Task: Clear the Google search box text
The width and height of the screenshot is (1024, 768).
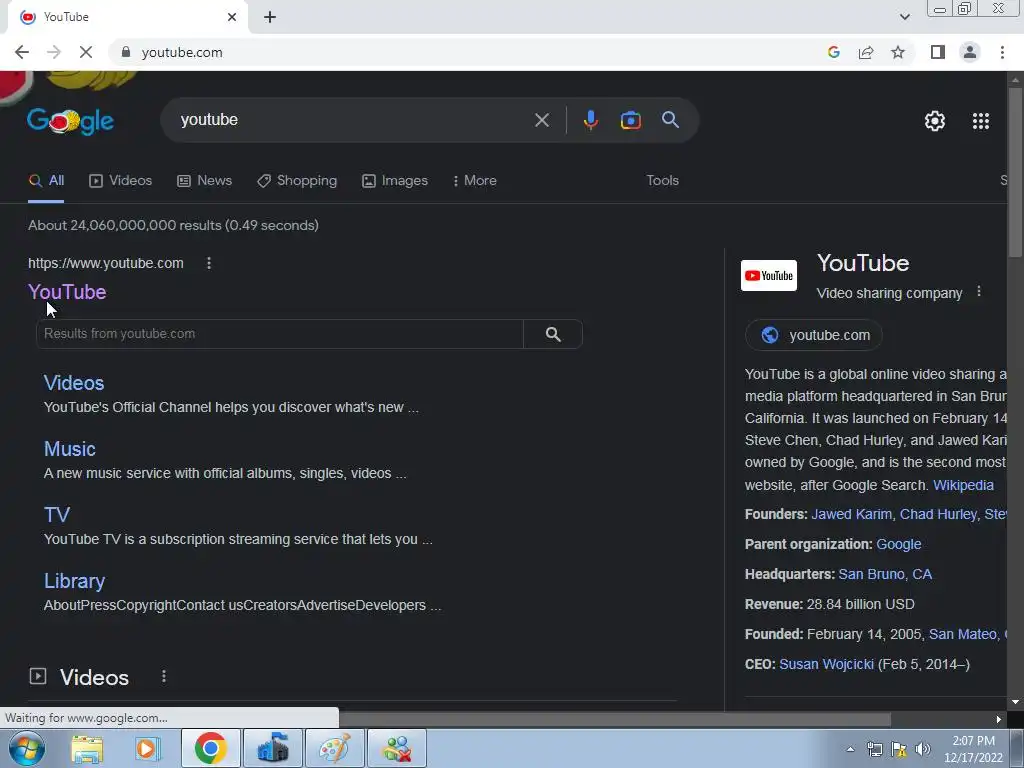Action: [x=541, y=120]
